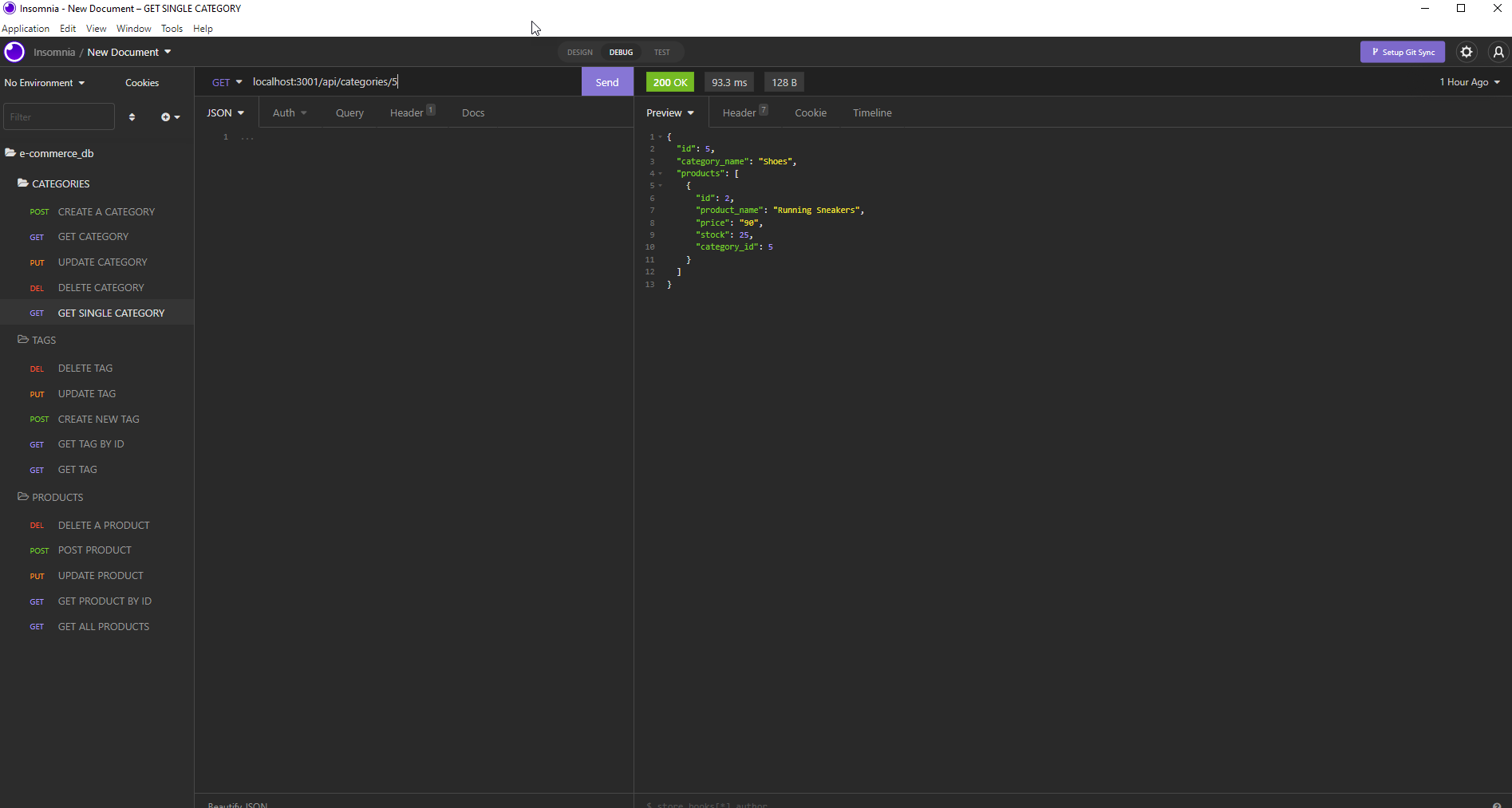Open the GET method dropdown
Image resolution: width=1512 pixels, height=808 pixels.
tap(227, 81)
